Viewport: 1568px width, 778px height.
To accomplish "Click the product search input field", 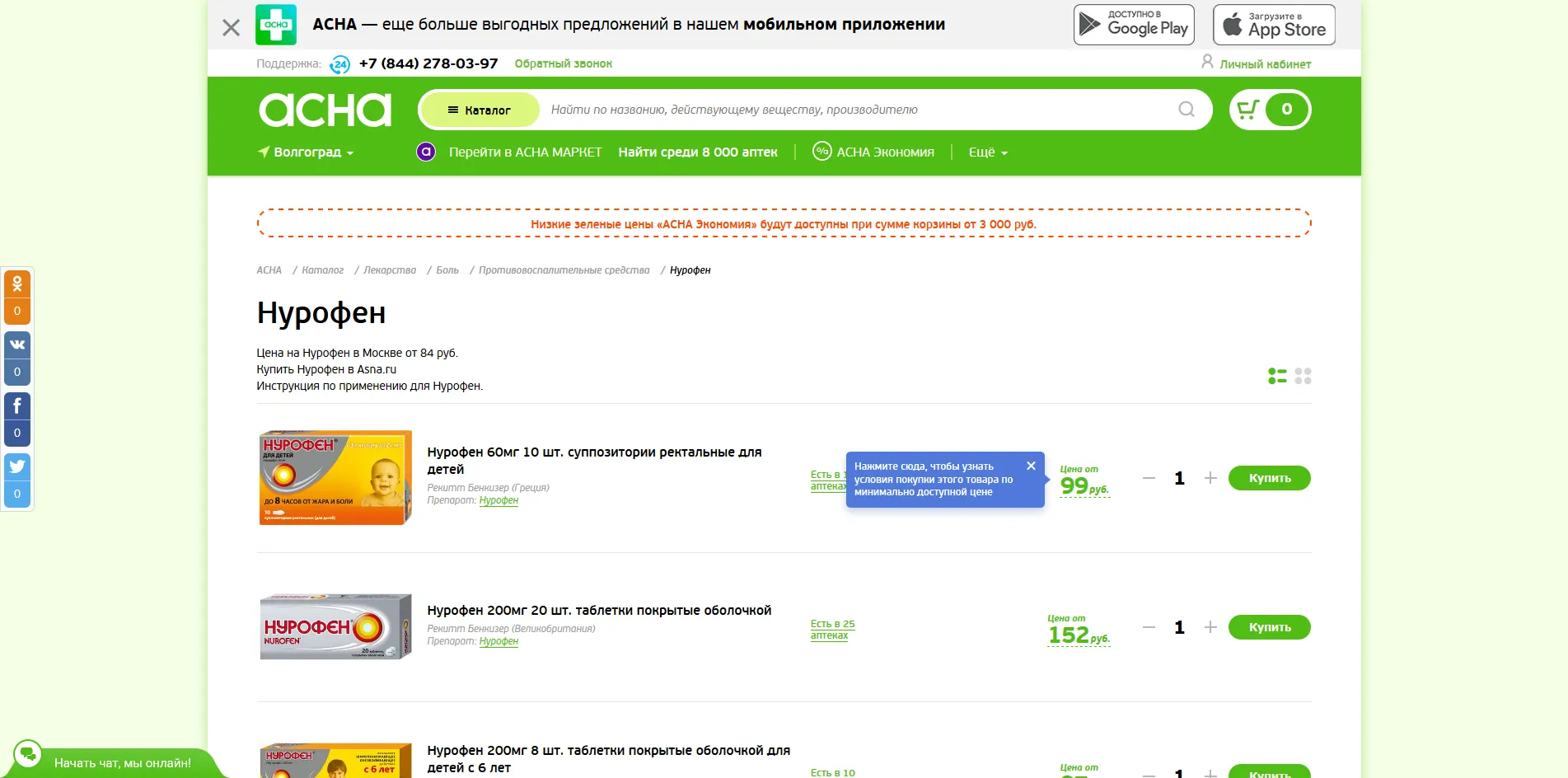I will click(857, 110).
